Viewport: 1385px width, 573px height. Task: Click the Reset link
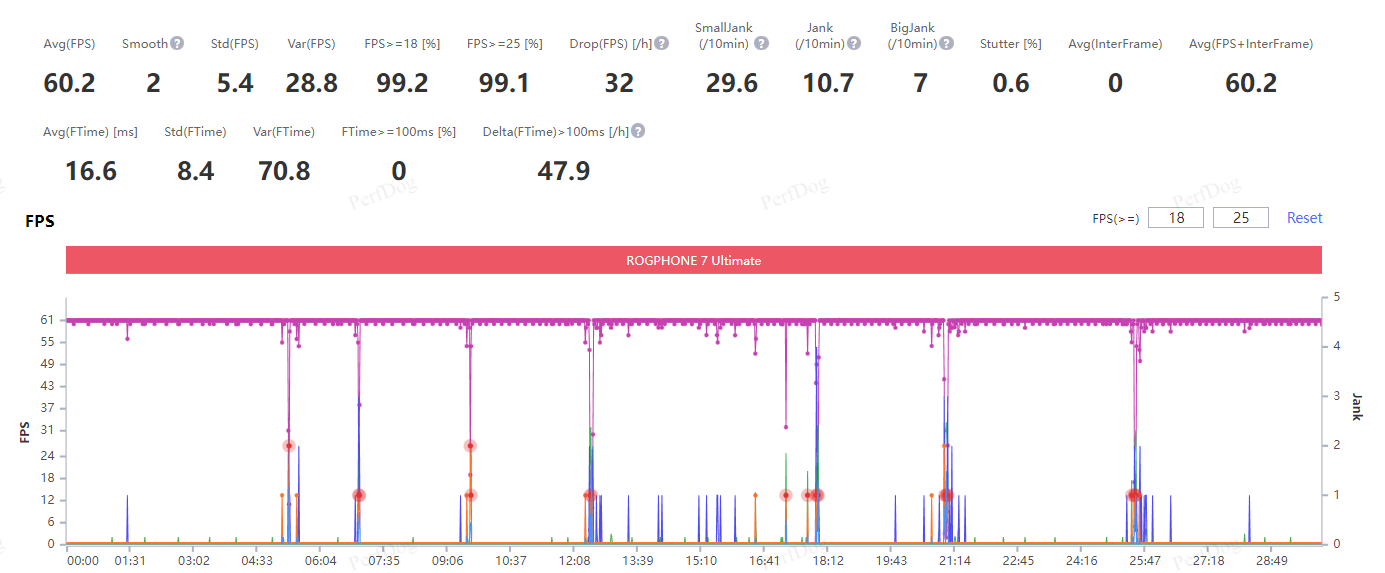click(x=1304, y=218)
